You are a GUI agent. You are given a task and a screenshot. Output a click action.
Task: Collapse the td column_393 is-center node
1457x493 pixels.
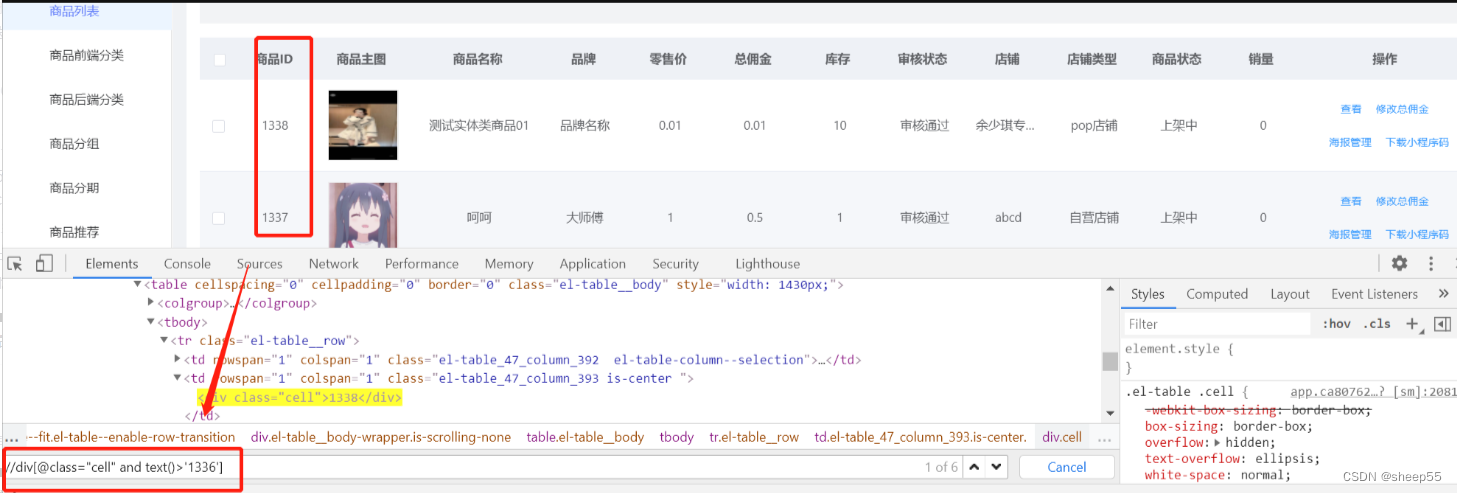tap(177, 379)
